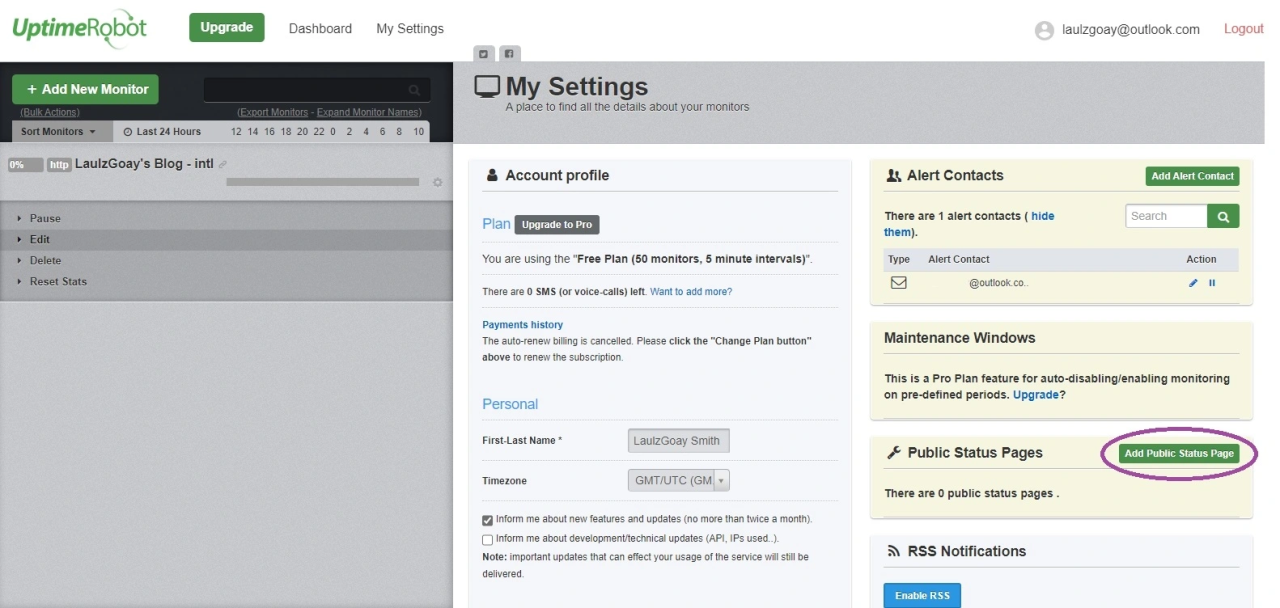Click the link icon beside LaulzGoay's Blog
The height and width of the screenshot is (608, 1280).
click(x=223, y=165)
